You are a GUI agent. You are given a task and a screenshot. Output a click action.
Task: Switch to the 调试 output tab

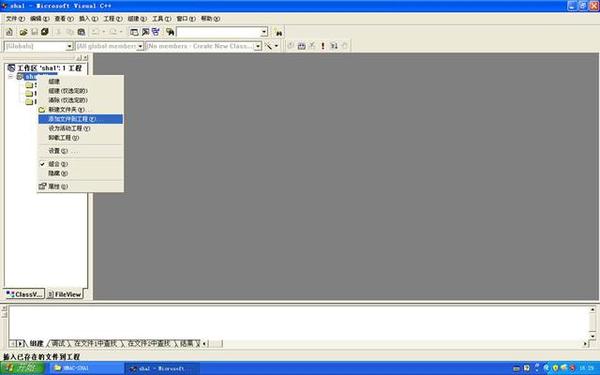(x=58, y=344)
